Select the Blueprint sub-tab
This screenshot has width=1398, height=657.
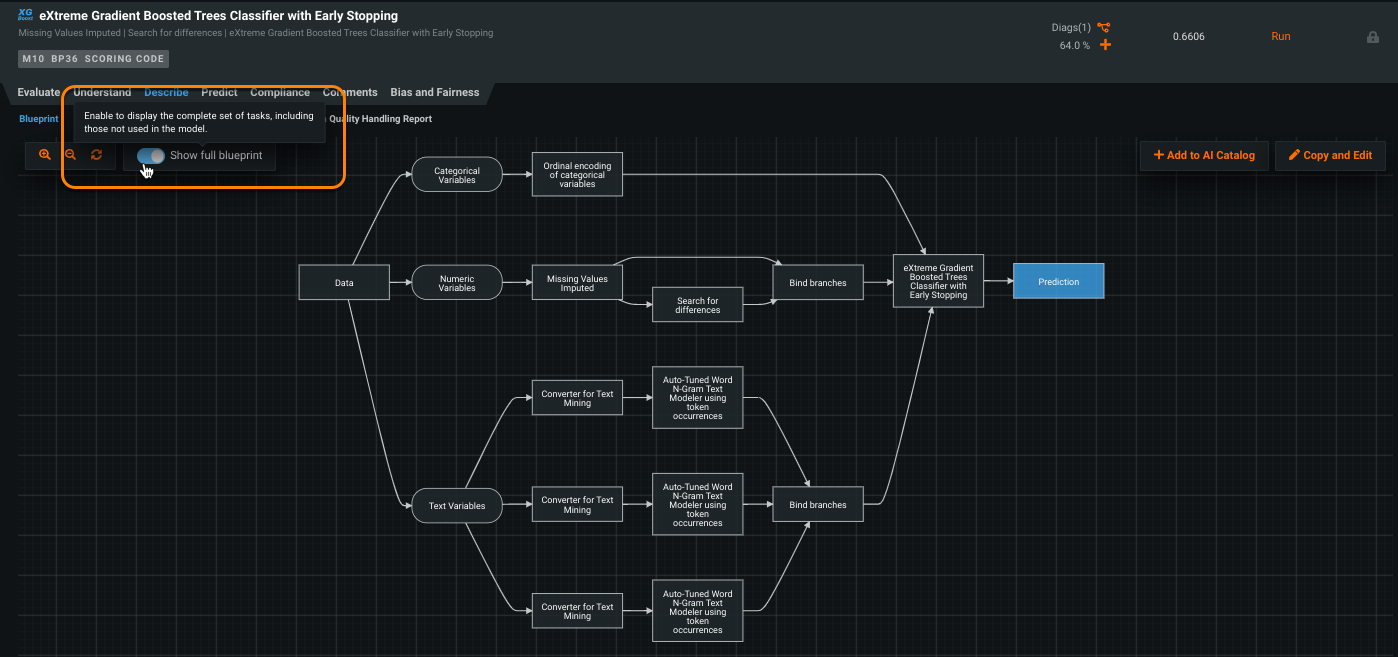[38, 118]
